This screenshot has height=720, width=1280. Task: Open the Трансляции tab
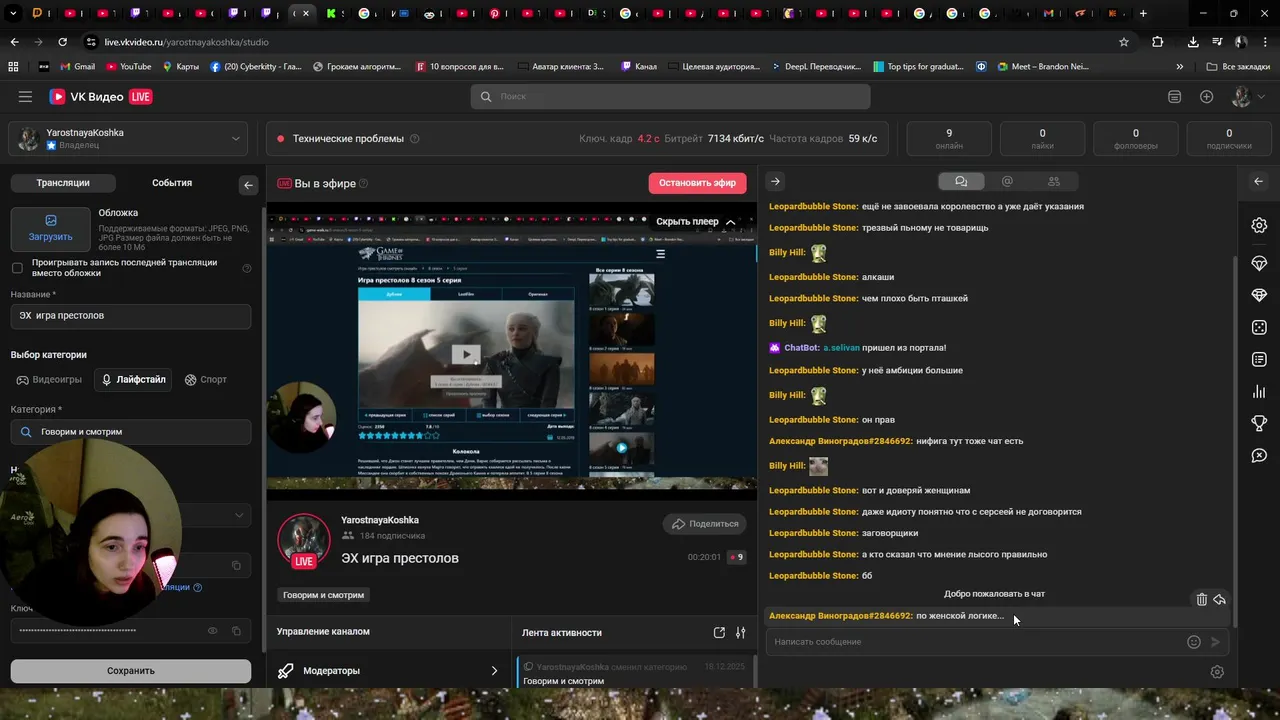[63, 183]
